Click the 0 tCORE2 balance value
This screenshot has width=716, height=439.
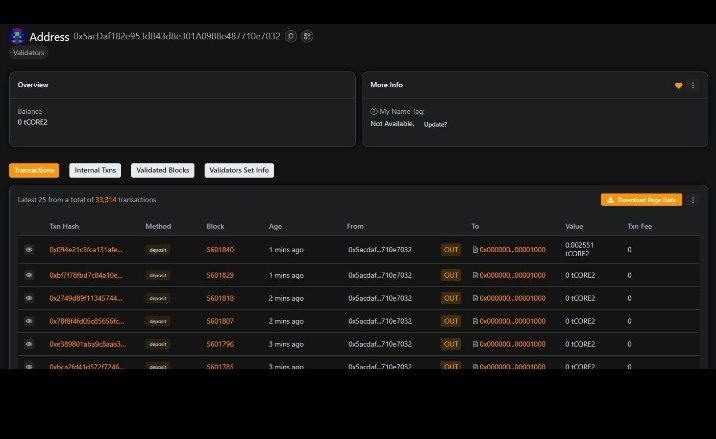click(x=32, y=122)
